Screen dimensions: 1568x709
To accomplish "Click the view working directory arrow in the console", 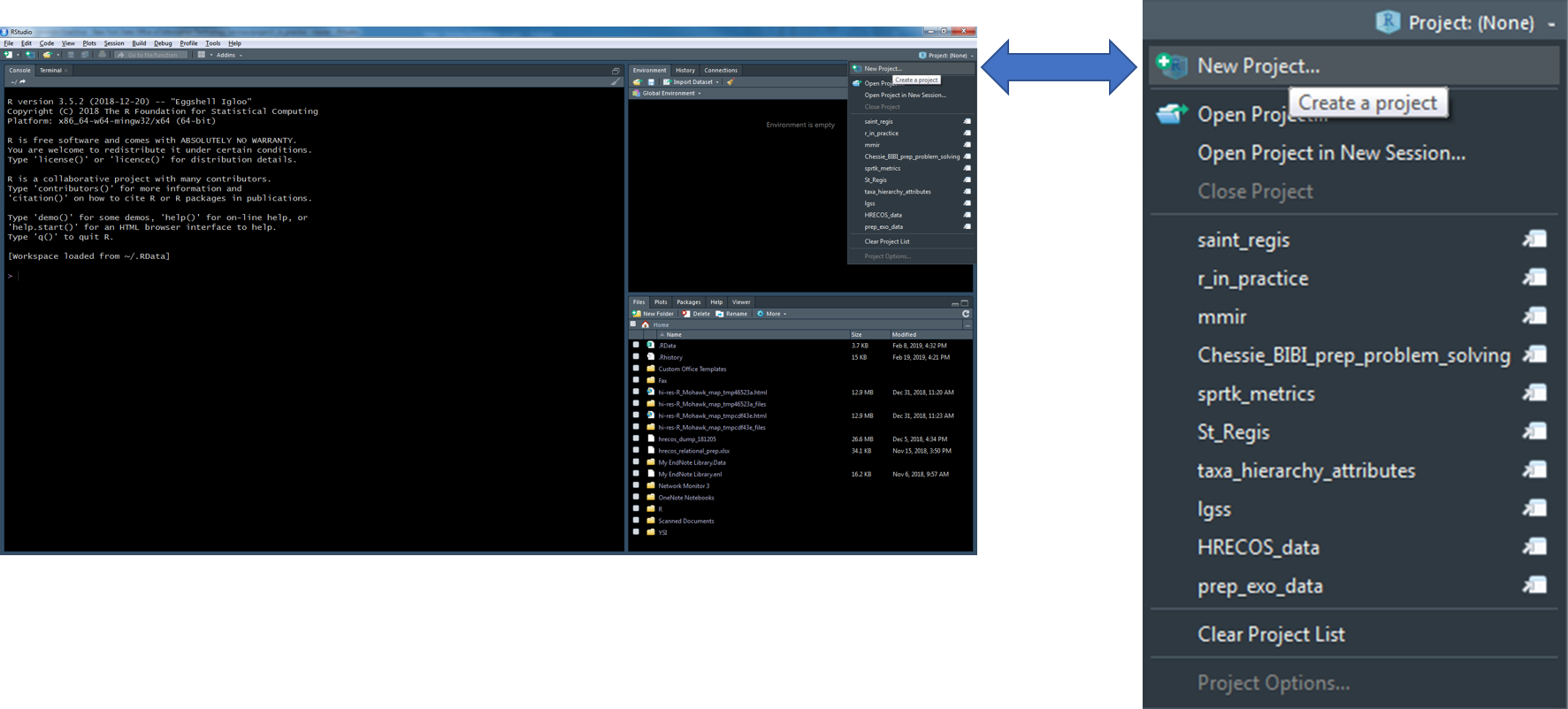I will click(22, 81).
